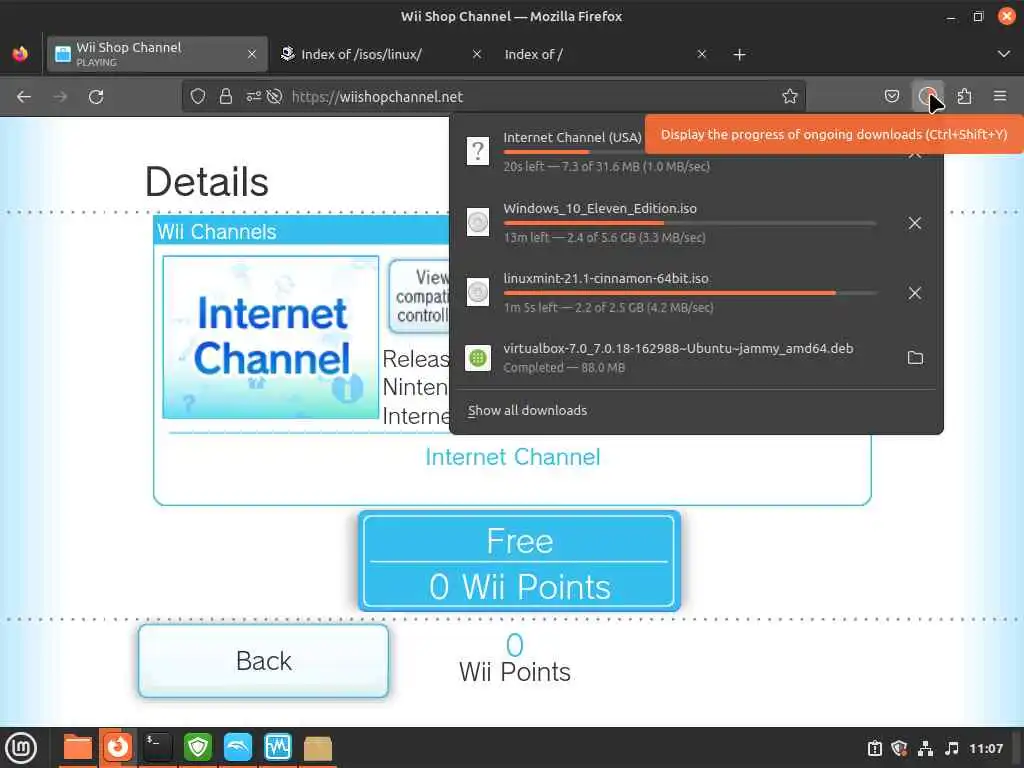The width and height of the screenshot is (1024, 768).
Task: Click virtualbox-7.0 deb file name
Action: pyautogui.click(x=678, y=348)
